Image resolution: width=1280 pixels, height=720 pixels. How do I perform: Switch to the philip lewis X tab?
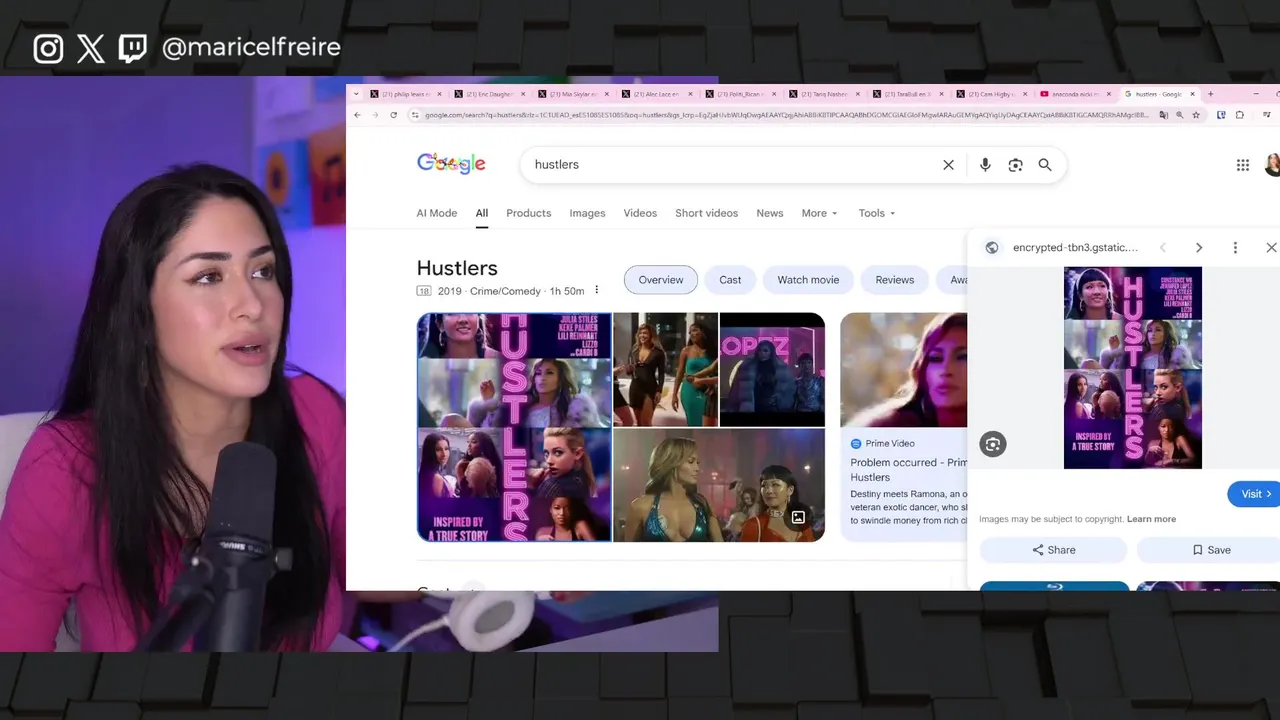pyautogui.click(x=406, y=94)
